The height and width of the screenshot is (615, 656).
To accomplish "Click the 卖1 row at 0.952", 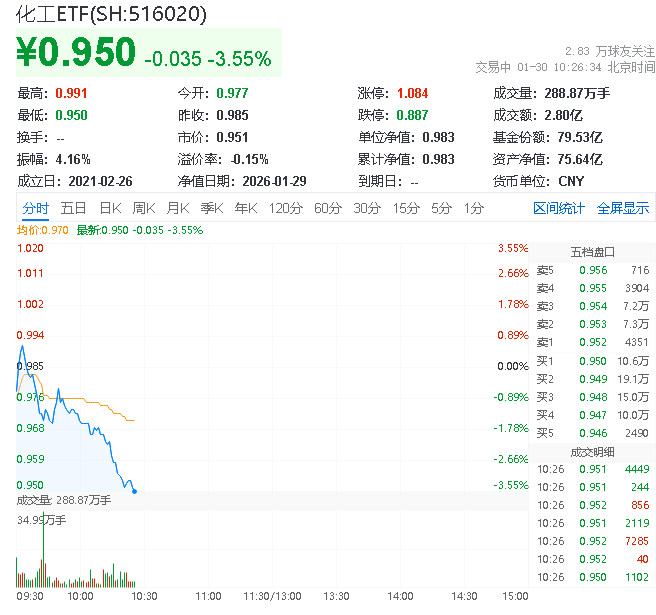I will tap(592, 342).
